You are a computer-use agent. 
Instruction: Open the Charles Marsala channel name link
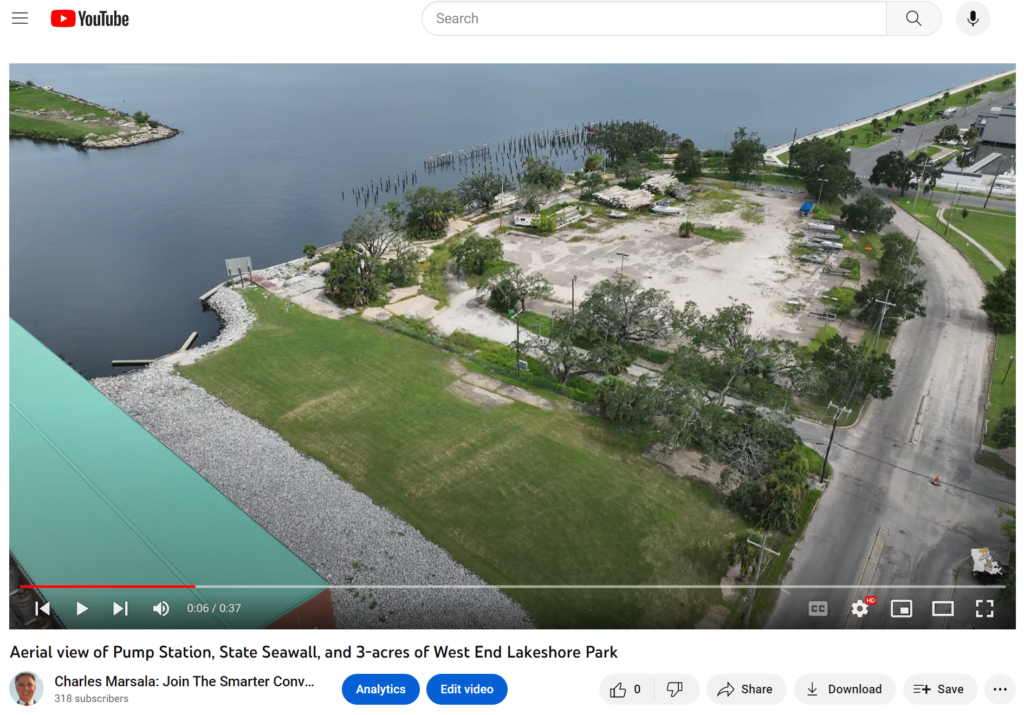coord(184,681)
